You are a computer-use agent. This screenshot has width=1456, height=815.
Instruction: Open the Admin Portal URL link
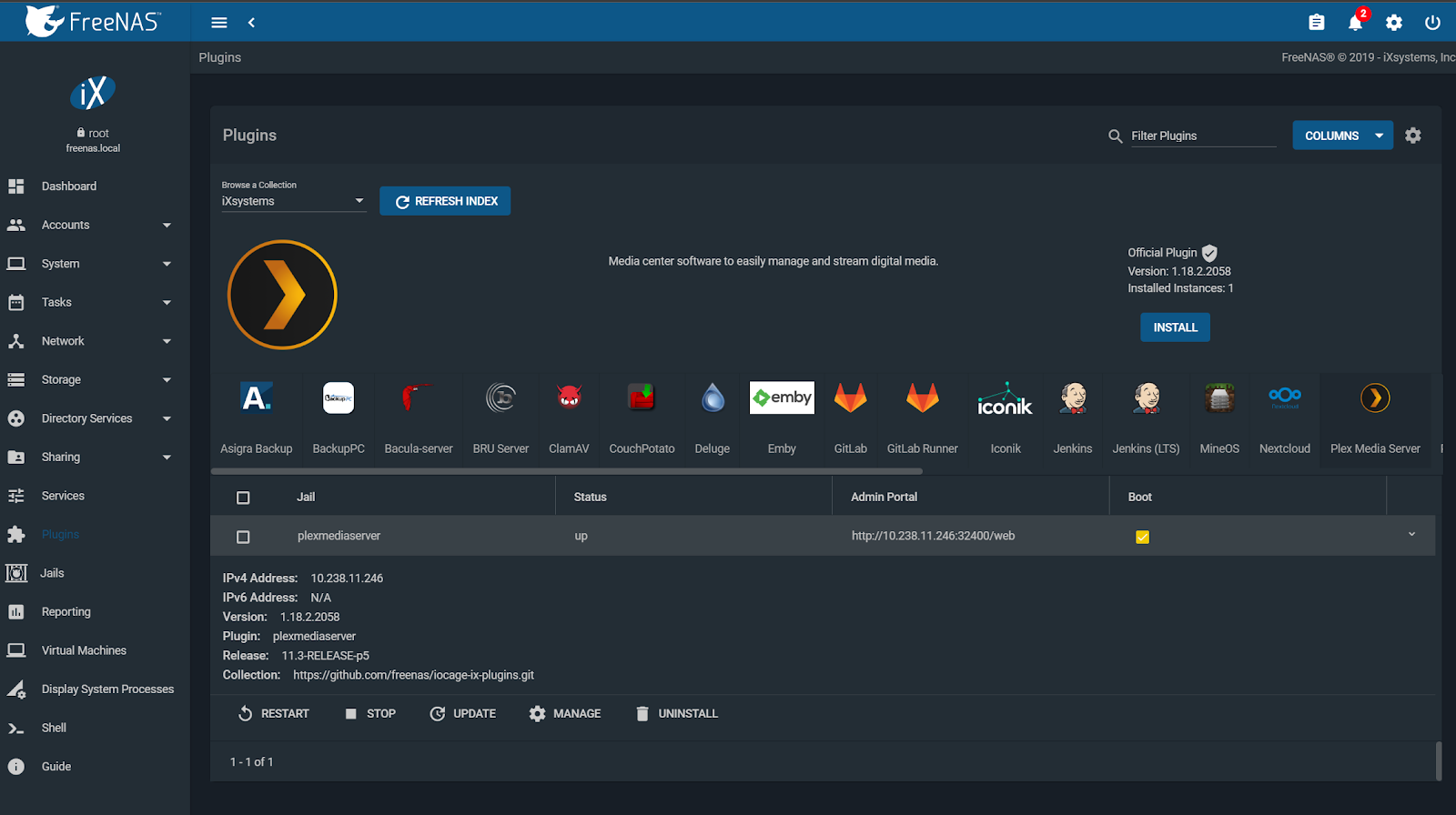(x=933, y=536)
